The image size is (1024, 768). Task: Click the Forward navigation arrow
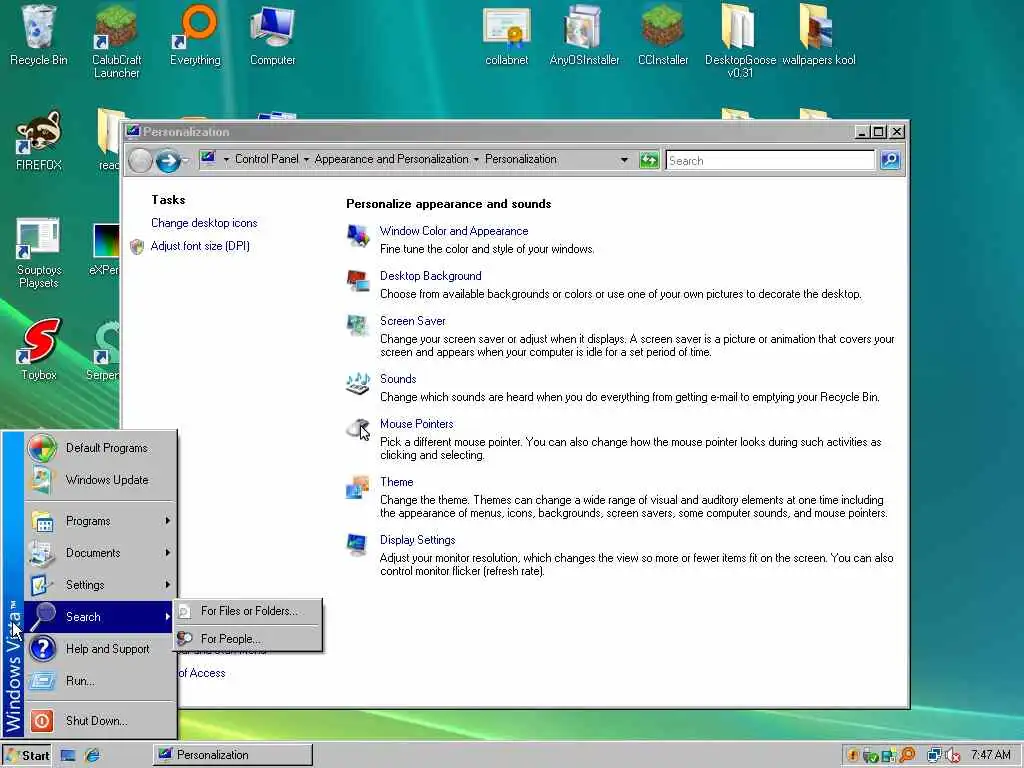[x=168, y=161]
